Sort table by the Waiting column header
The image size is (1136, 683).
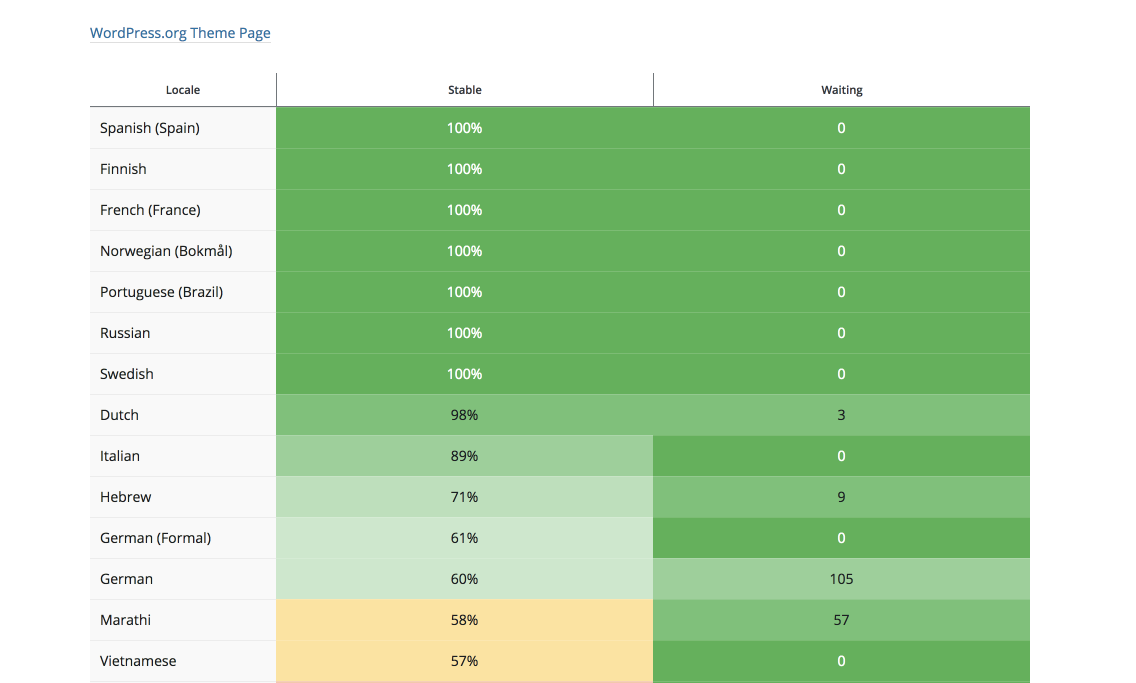841,90
